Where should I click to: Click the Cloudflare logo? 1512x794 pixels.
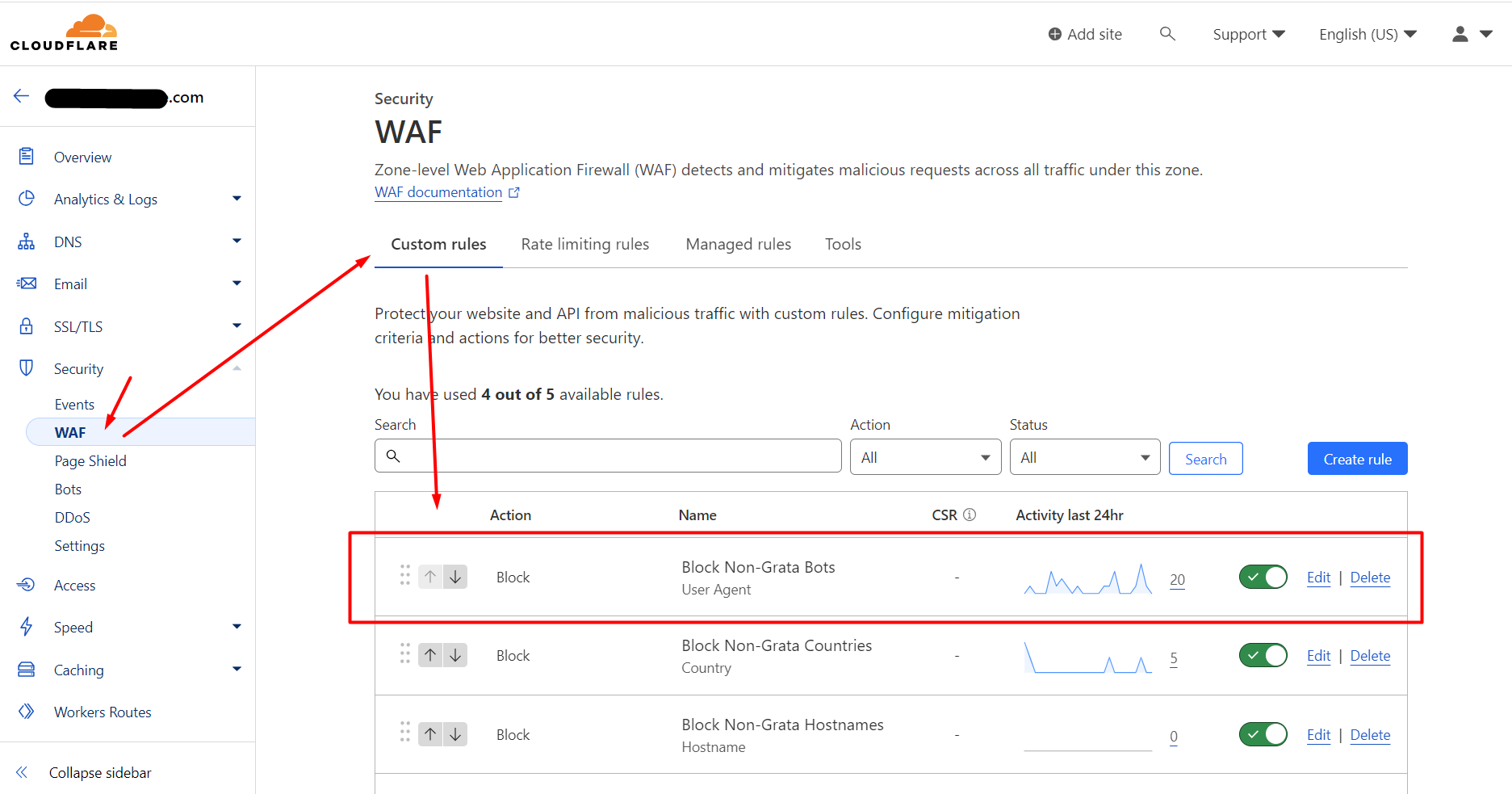coord(64,32)
